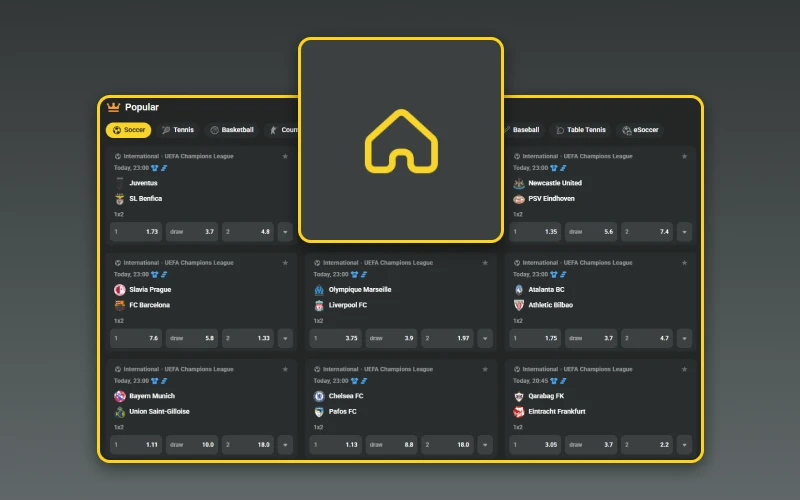Image resolution: width=800 pixels, height=500 pixels.
Task: Favorite the Juventus vs SL Benfica match
Action: click(285, 157)
